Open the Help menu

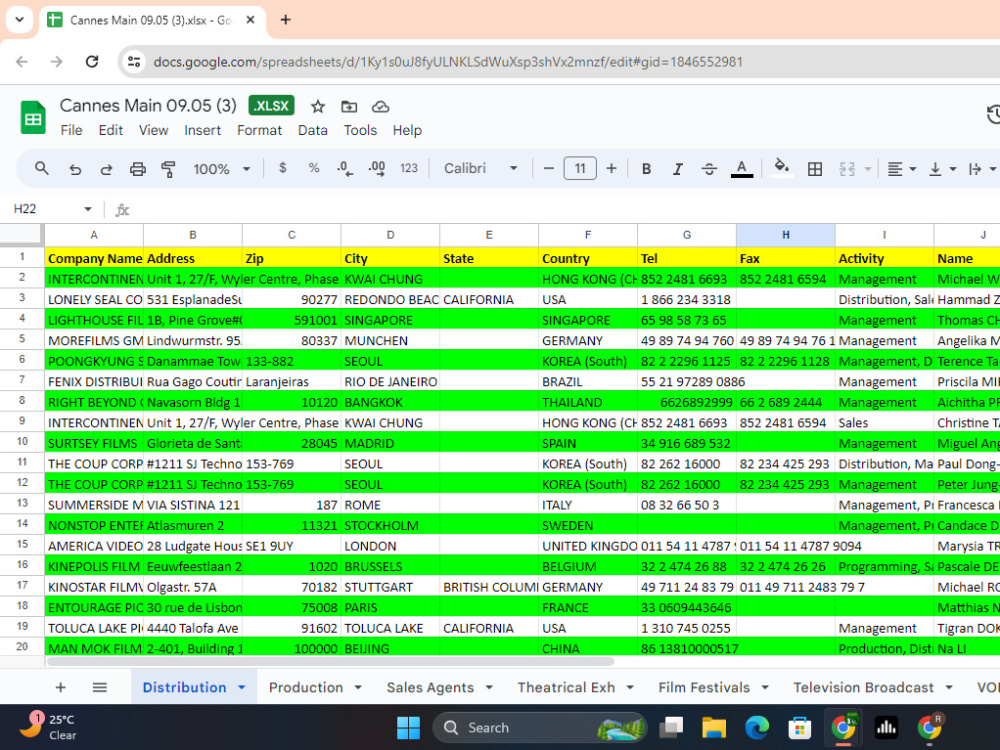coord(407,130)
